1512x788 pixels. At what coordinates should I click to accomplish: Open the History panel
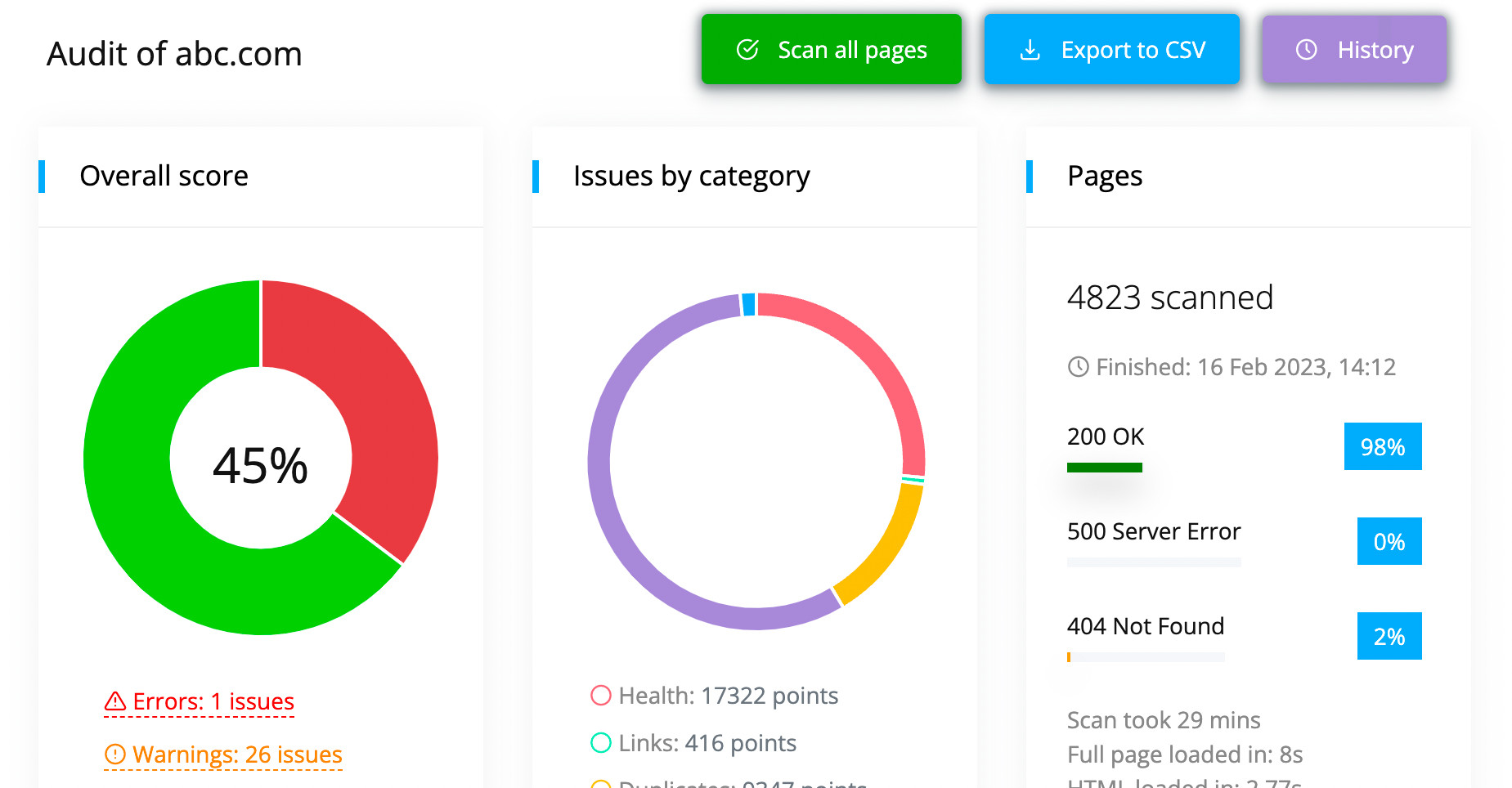(1353, 49)
